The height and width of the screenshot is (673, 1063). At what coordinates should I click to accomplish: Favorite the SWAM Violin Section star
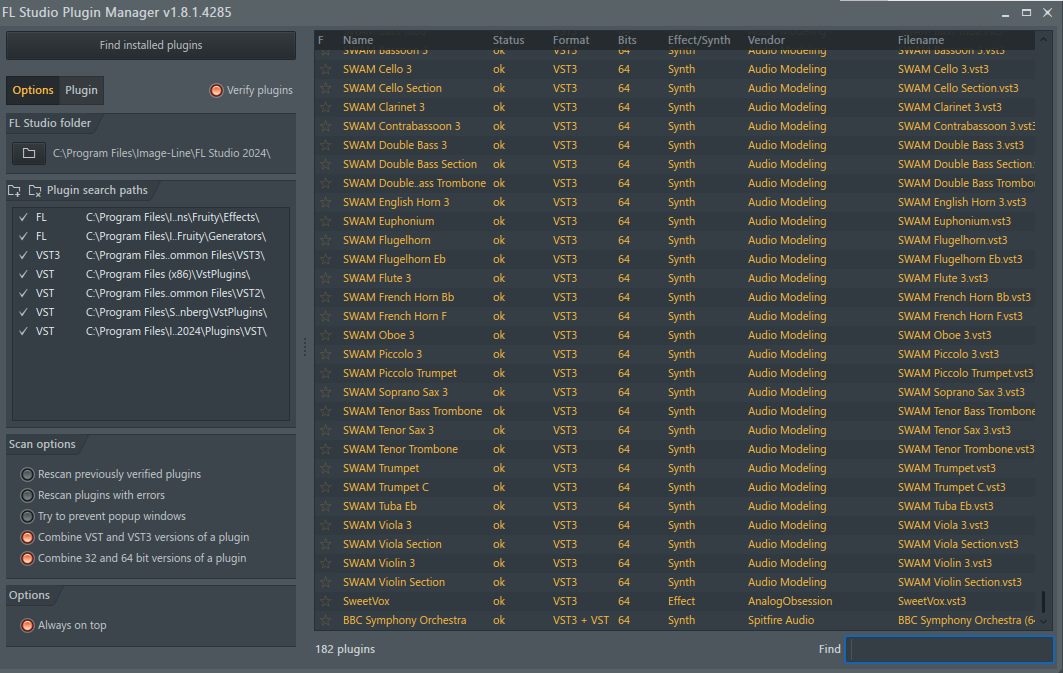(326, 582)
